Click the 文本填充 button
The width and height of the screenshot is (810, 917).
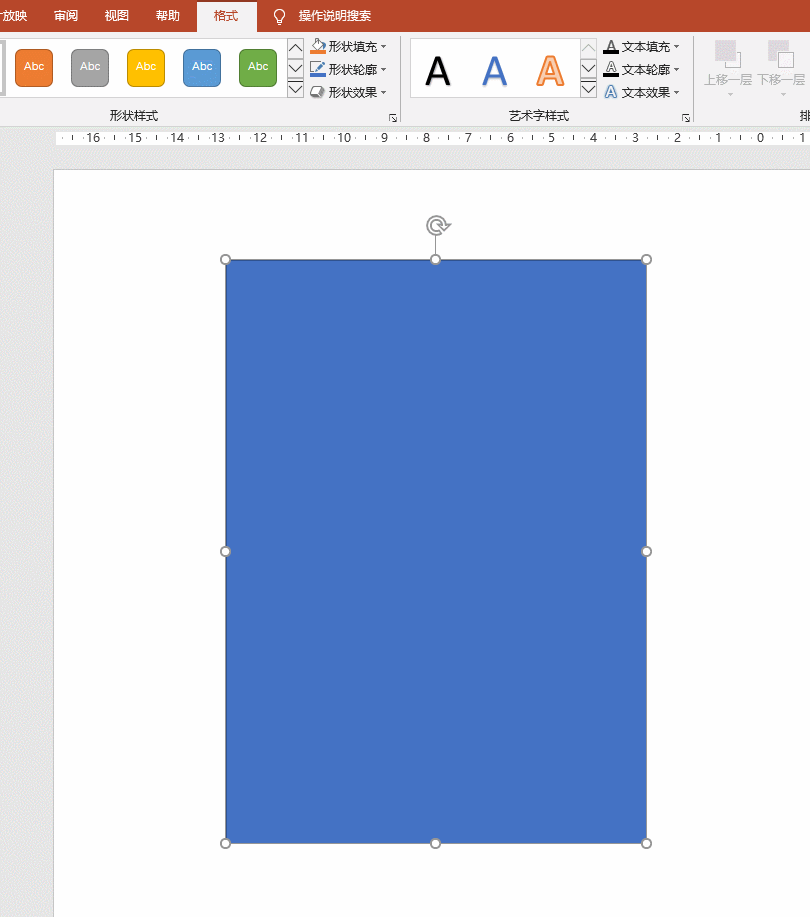coord(638,47)
